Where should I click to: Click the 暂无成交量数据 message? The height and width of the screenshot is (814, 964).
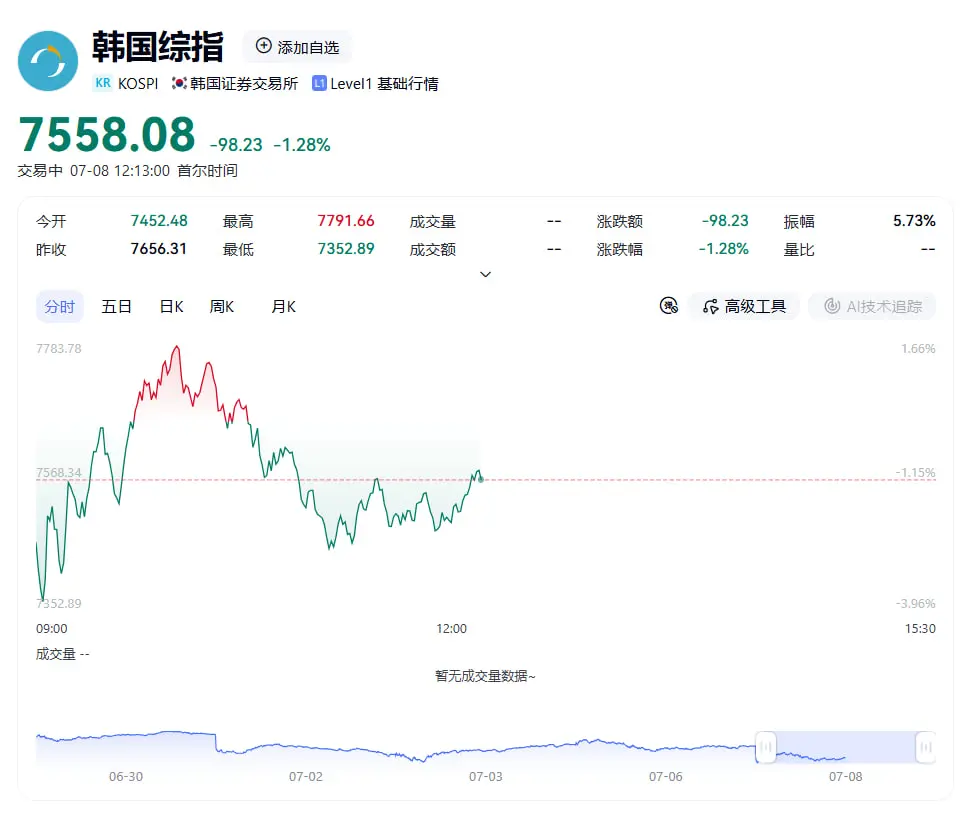[485, 676]
